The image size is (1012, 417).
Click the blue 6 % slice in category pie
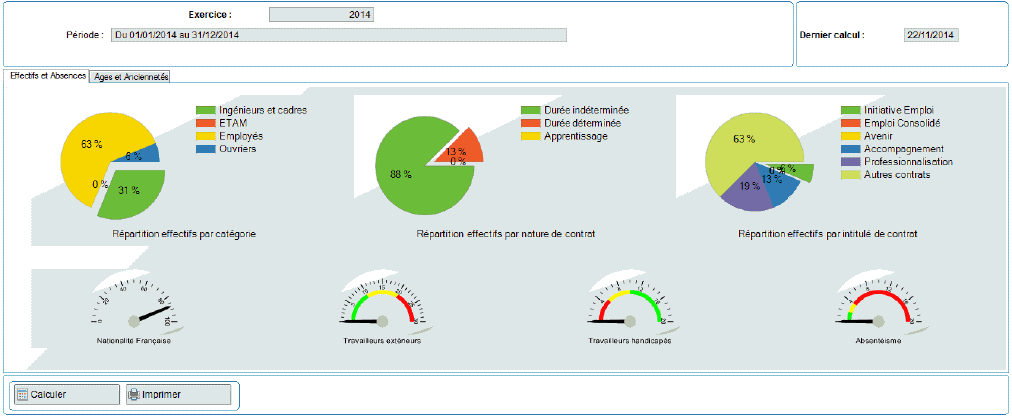pos(141,155)
